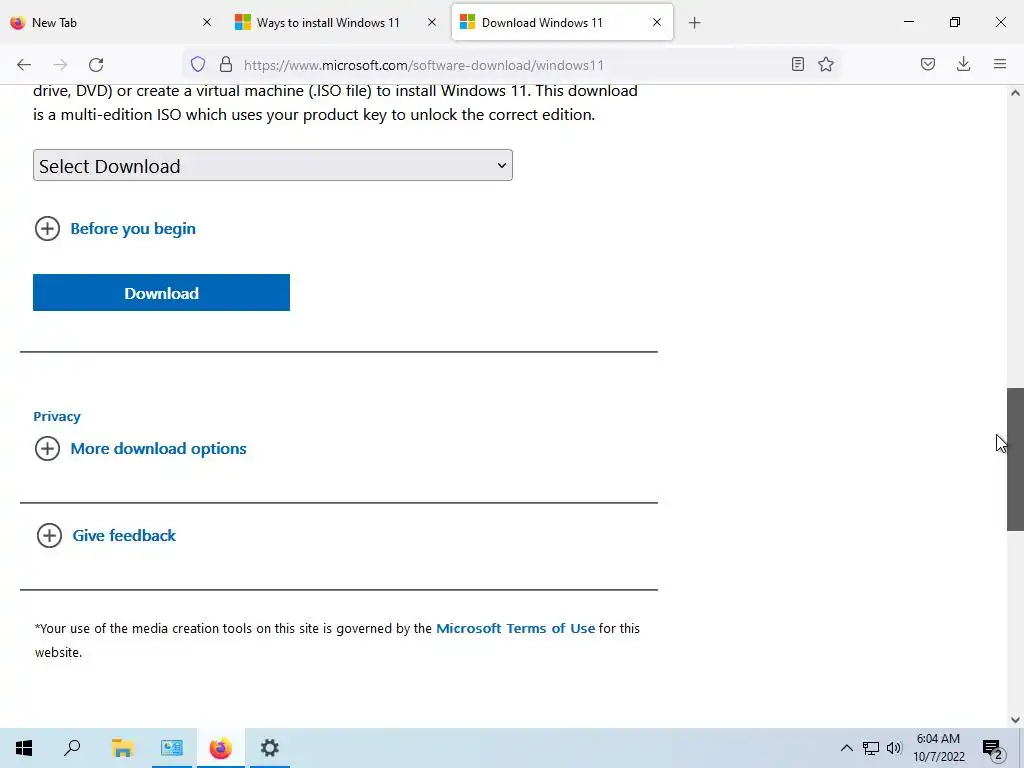This screenshot has height=768, width=1024.
Task: Switch to the New Tab tab
Action: tap(111, 22)
